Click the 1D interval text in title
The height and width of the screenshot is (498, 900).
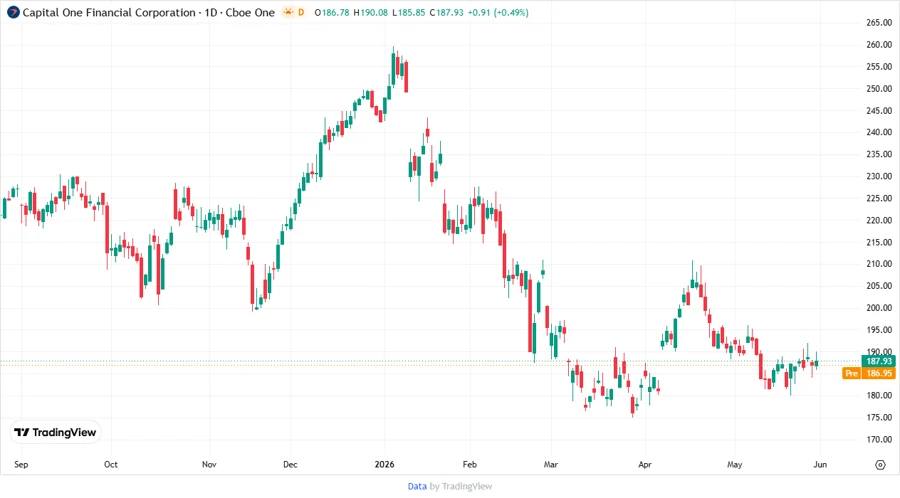pyautogui.click(x=211, y=12)
